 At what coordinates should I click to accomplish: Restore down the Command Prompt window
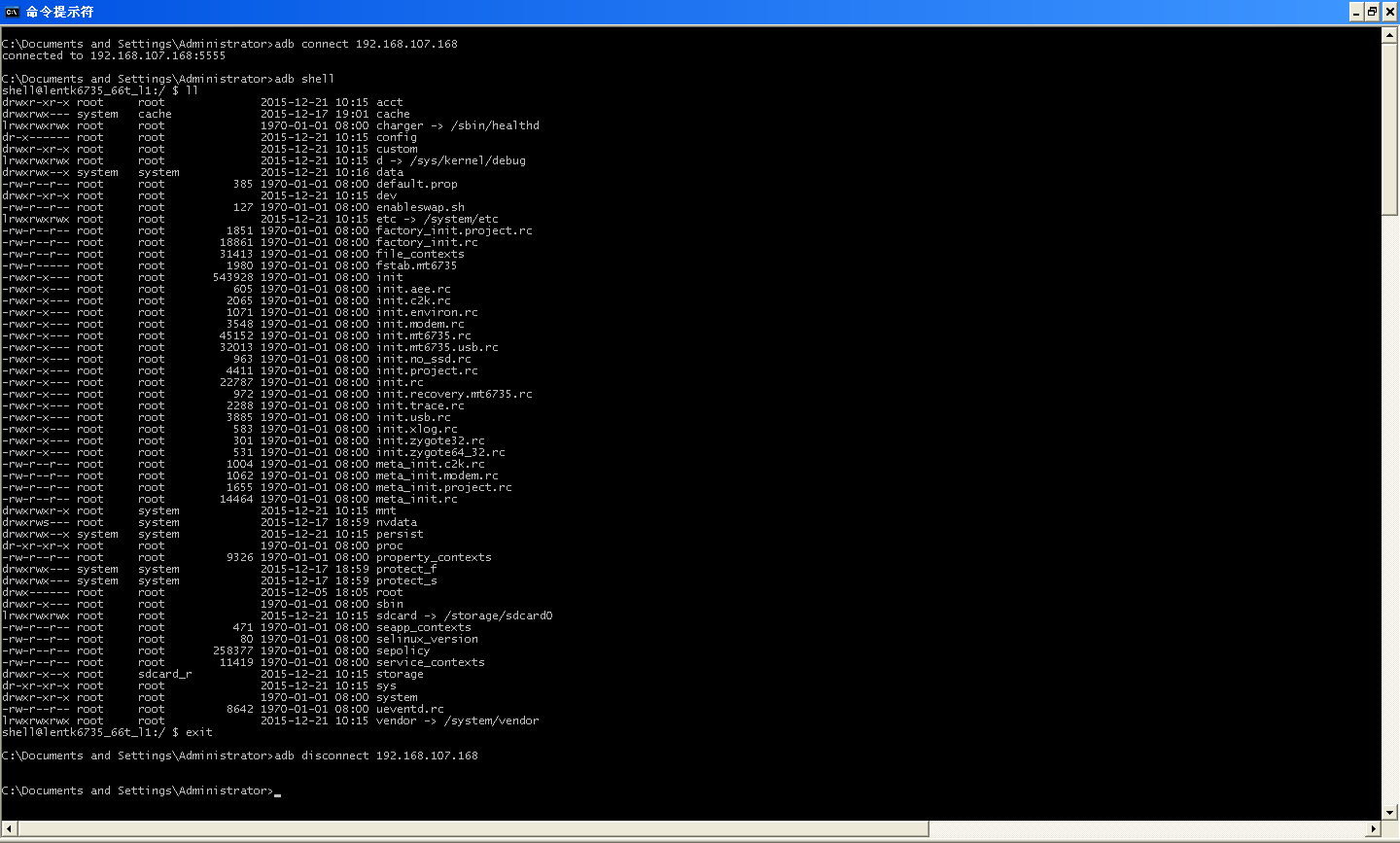tap(1372, 12)
